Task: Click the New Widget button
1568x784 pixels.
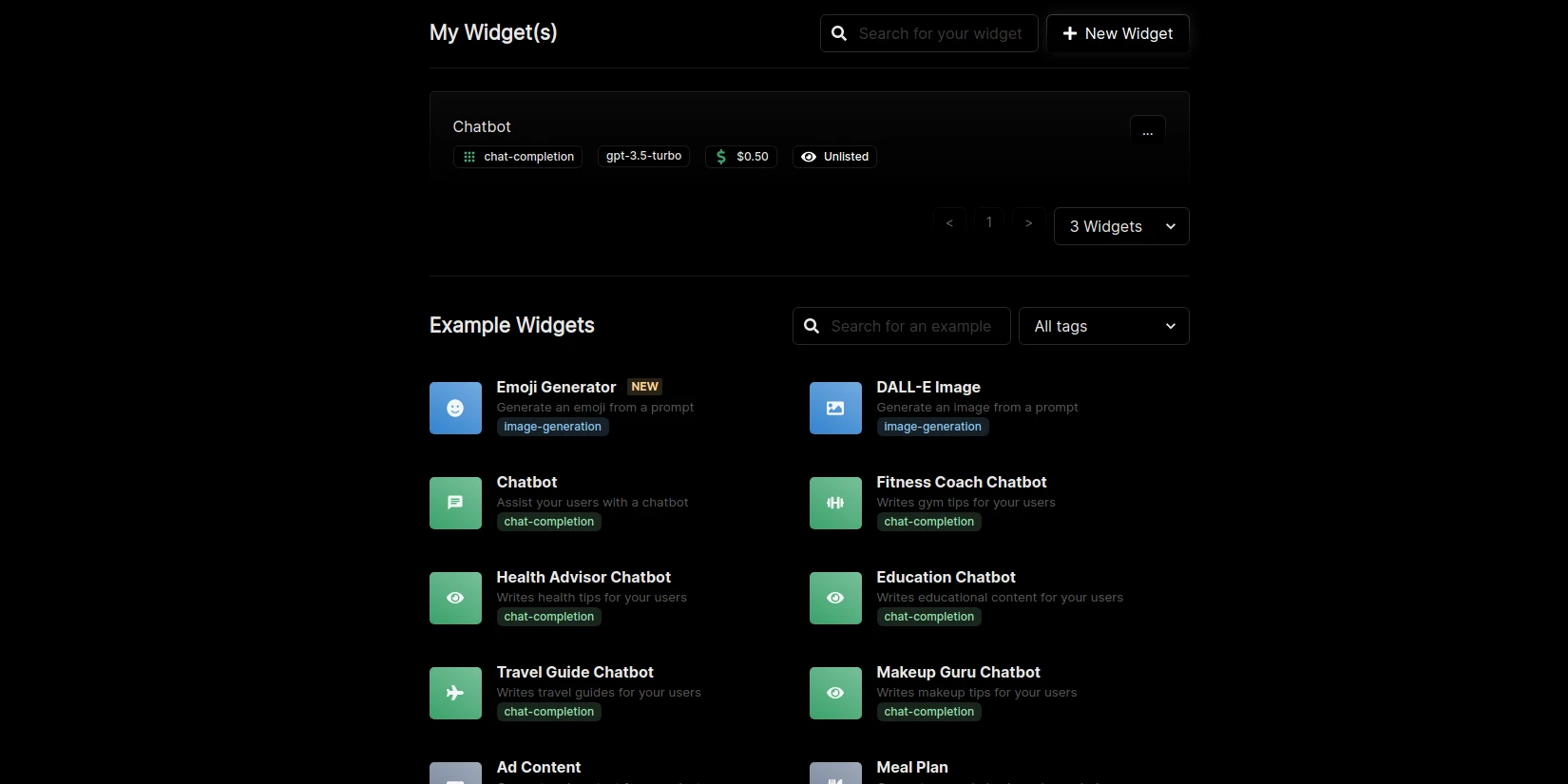Action: coord(1117,33)
